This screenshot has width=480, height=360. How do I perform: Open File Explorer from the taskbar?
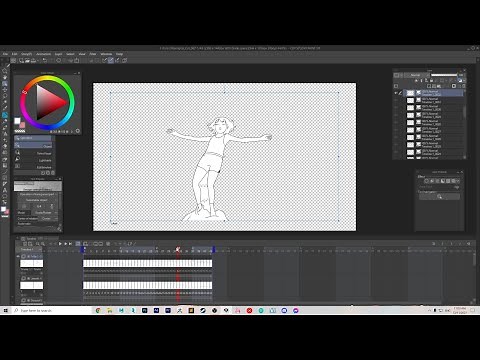(109, 310)
